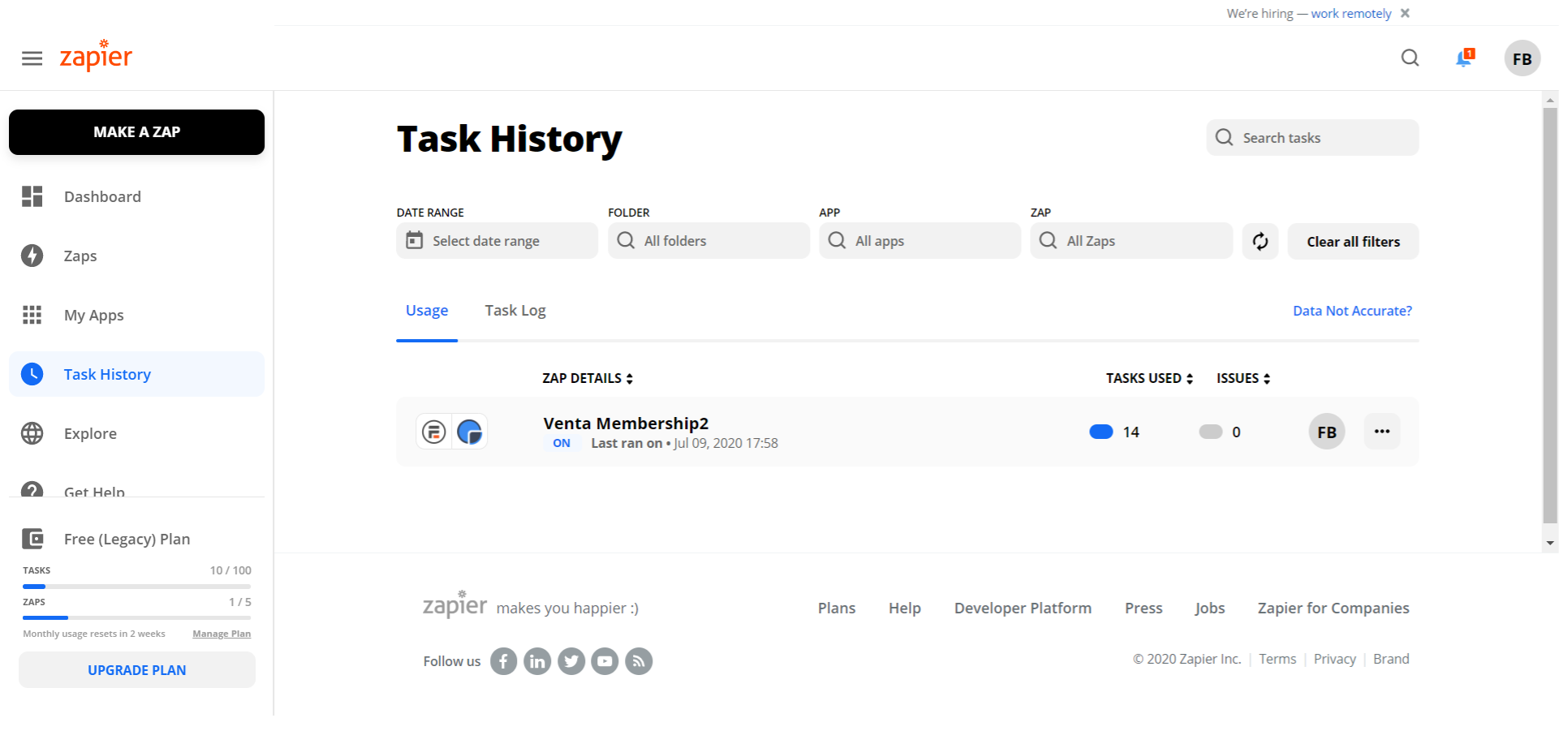This screenshot has width=1568, height=731.
Task: Sort by TASKS USED column
Action: (x=1149, y=378)
